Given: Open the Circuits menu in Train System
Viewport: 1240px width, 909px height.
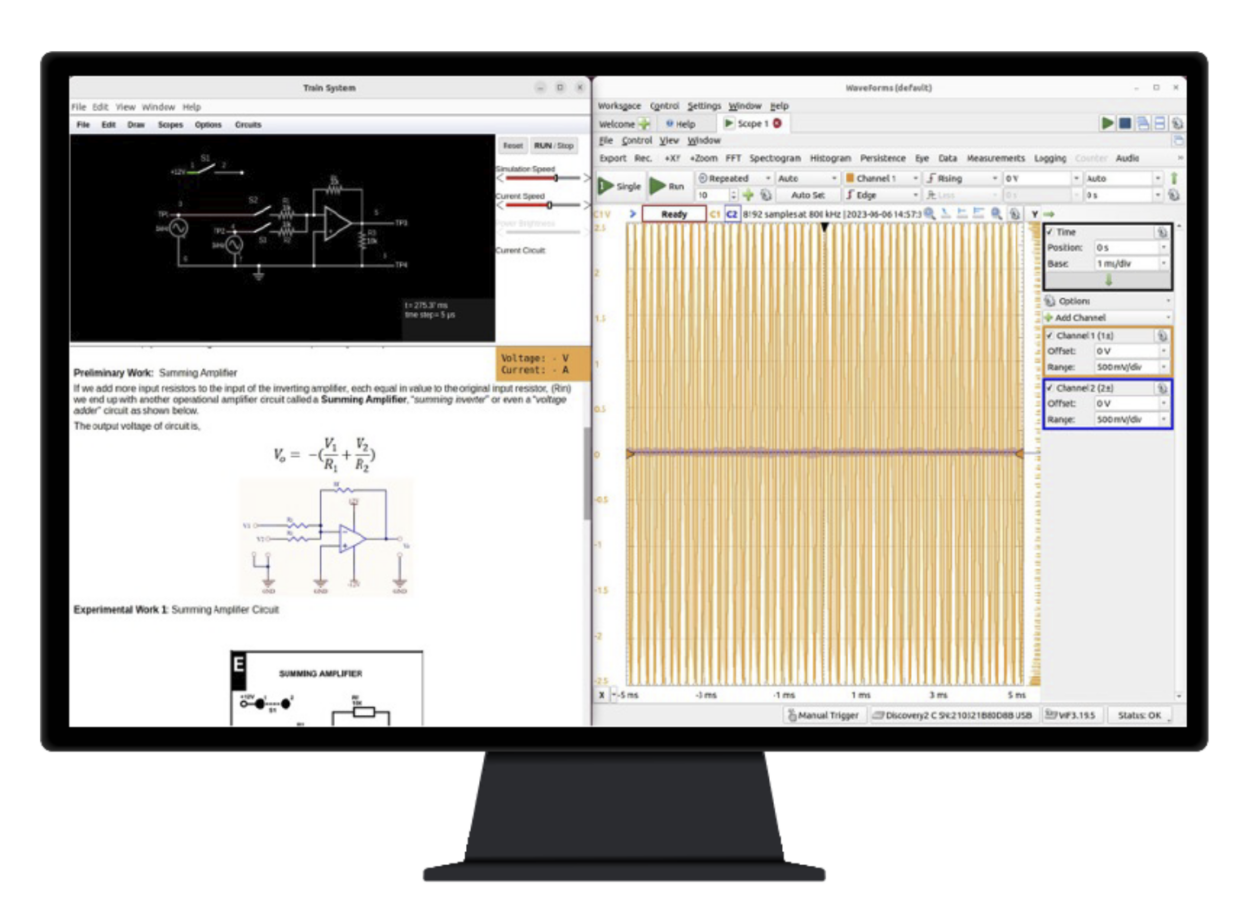Looking at the screenshot, I should [x=248, y=125].
